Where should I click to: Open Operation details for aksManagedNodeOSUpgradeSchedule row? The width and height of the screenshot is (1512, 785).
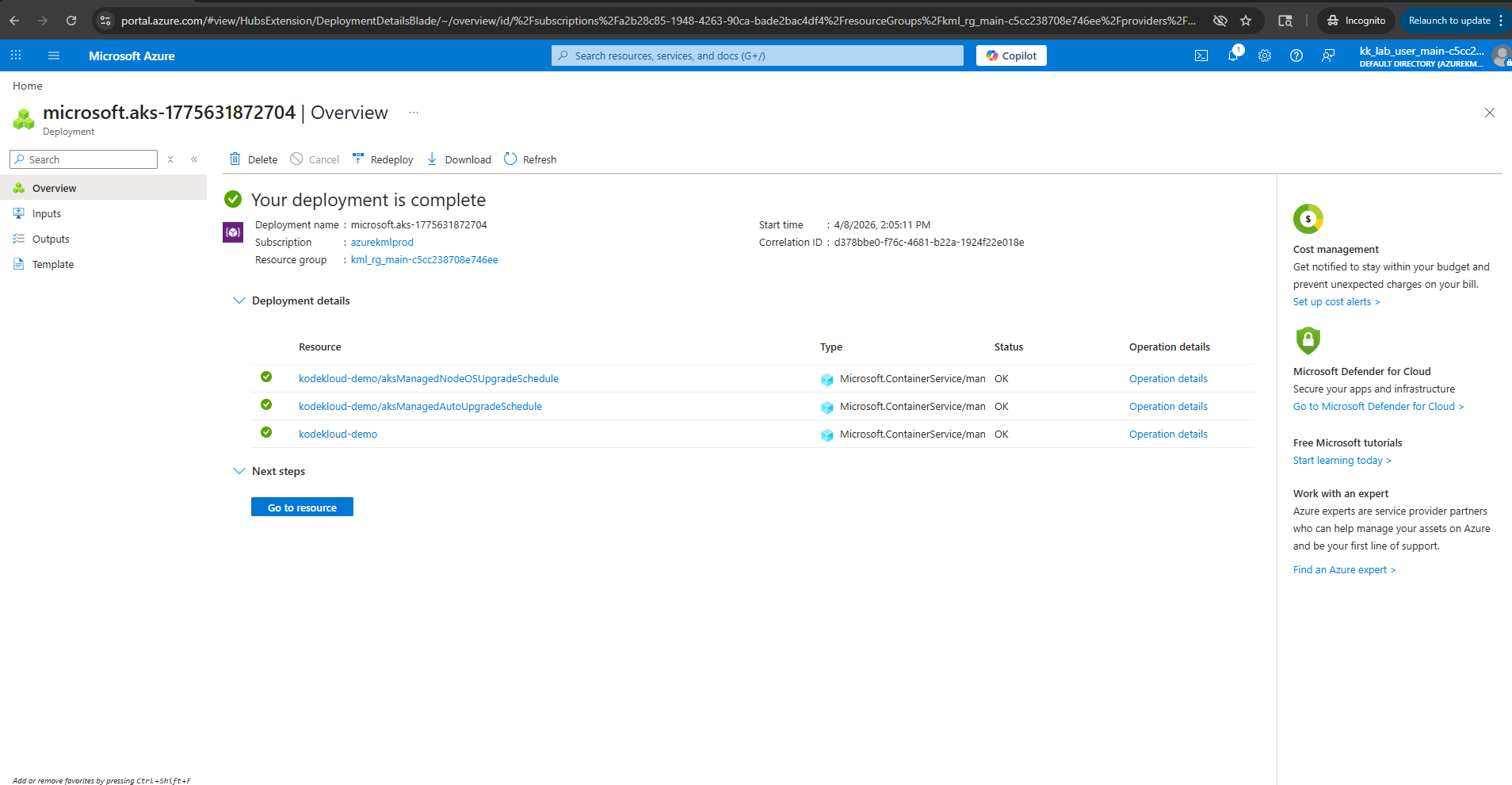point(1168,379)
